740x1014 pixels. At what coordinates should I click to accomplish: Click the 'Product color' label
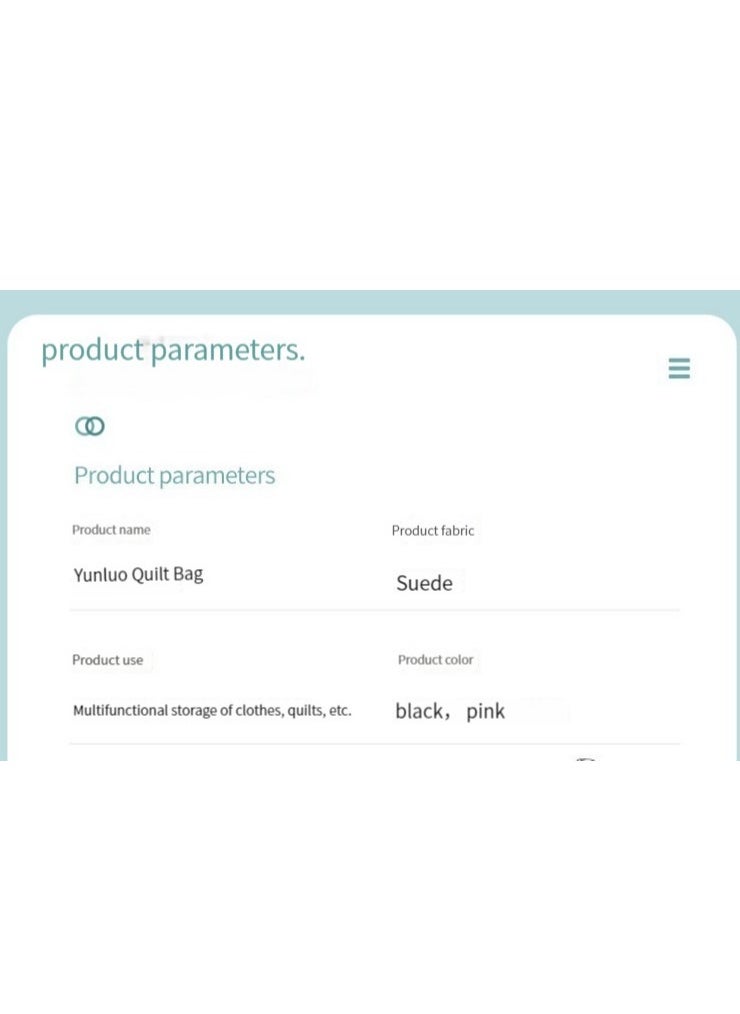pos(435,660)
